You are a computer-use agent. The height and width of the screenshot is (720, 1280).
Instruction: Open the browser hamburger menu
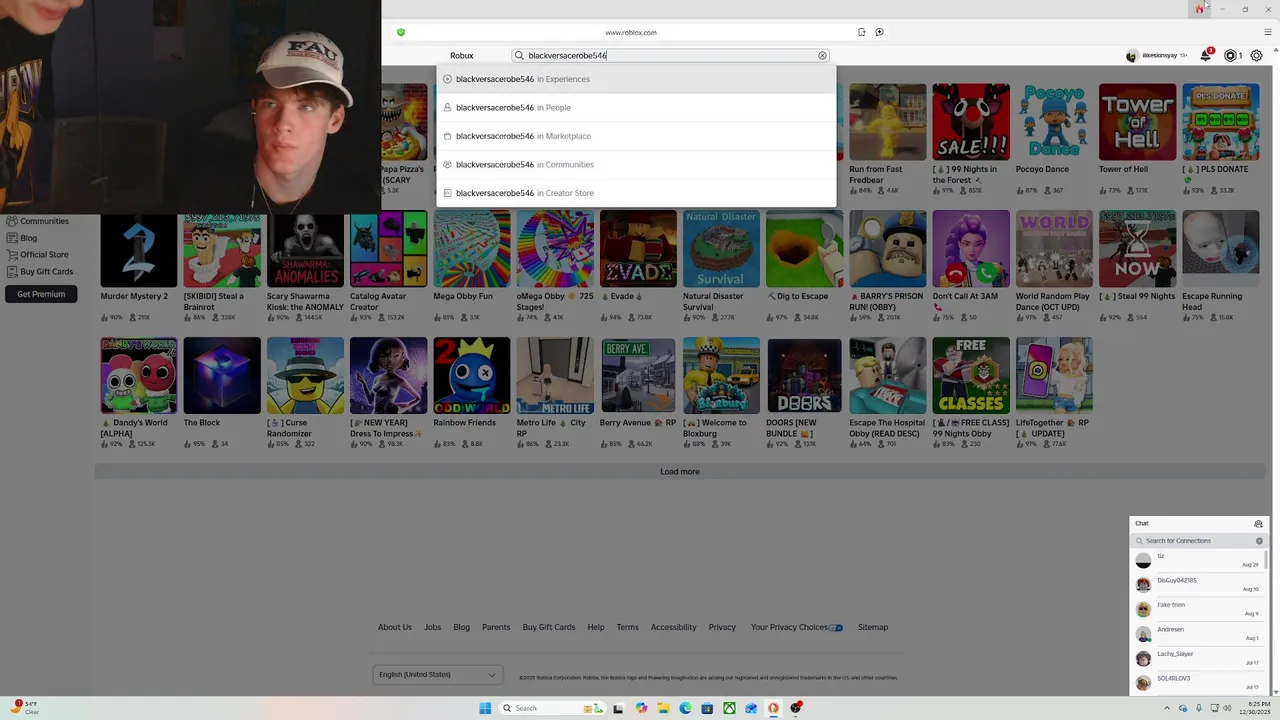click(1268, 32)
